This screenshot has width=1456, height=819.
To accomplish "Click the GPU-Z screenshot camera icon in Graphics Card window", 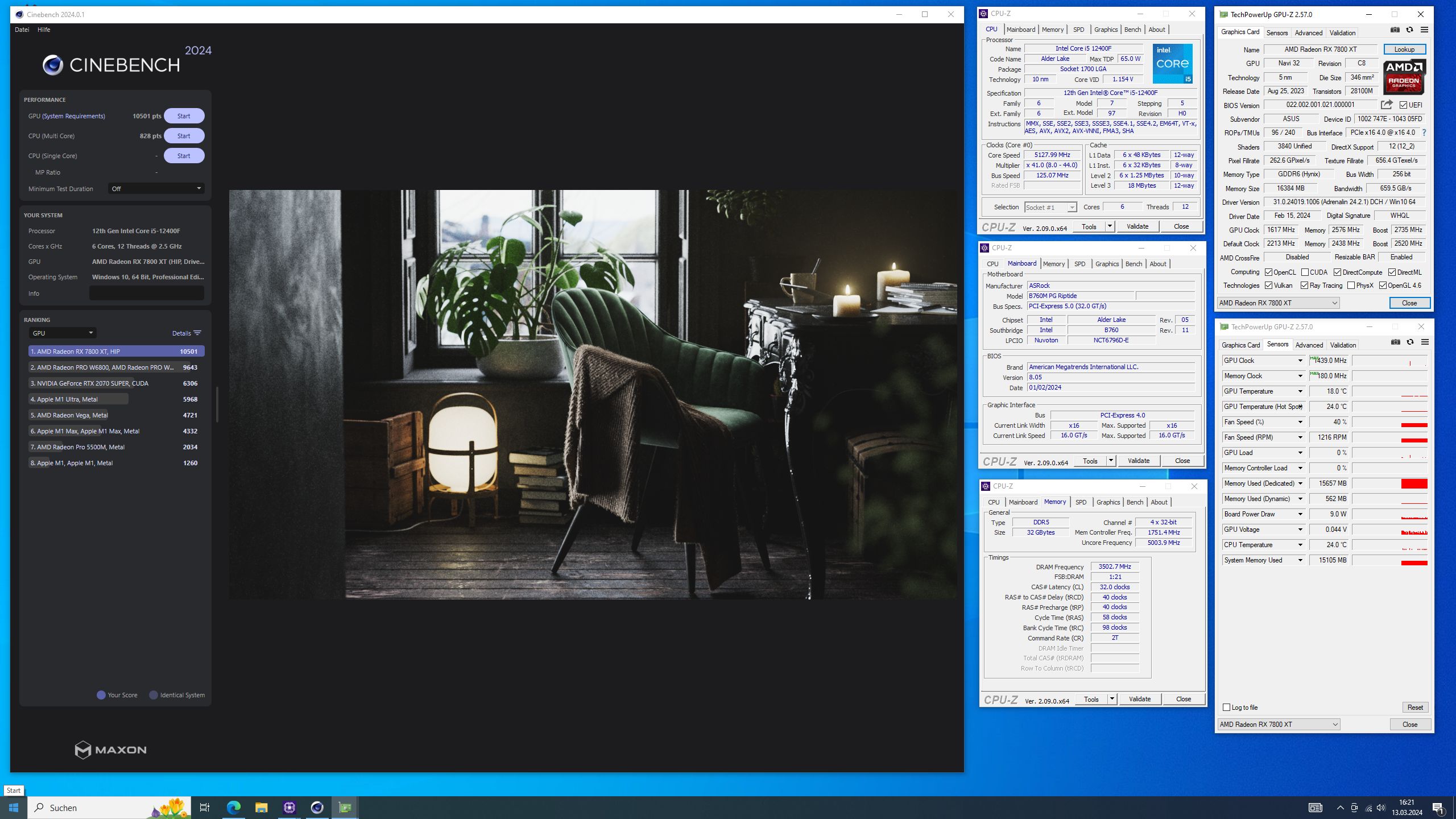I will pyautogui.click(x=1395, y=30).
